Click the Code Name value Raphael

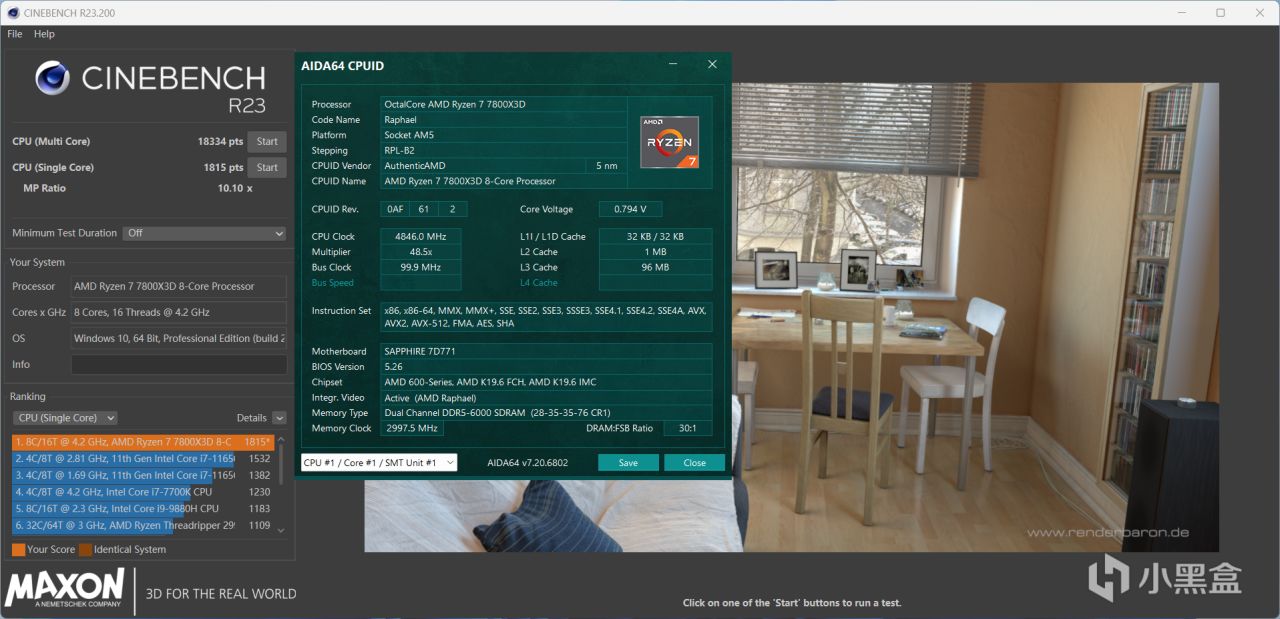(x=504, y=119)
